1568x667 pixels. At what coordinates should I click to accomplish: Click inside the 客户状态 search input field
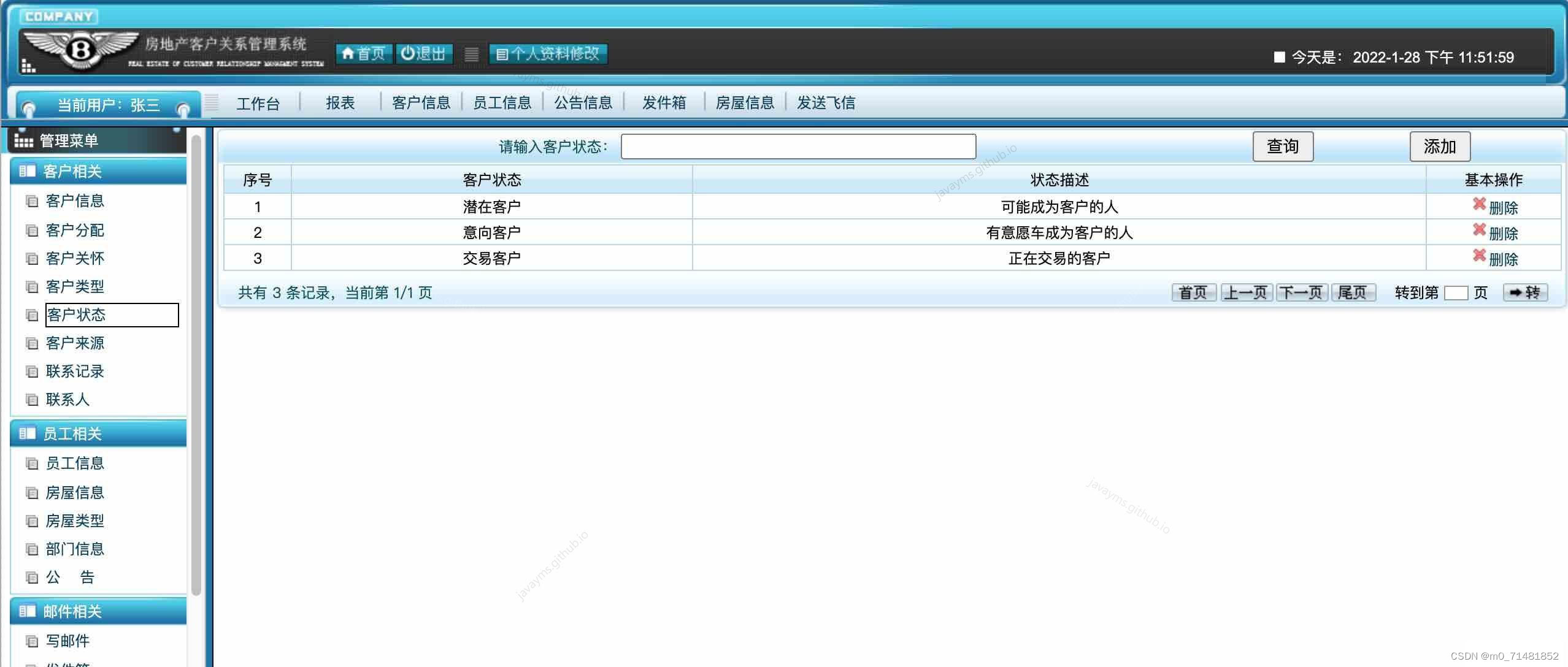coord(797,146)
